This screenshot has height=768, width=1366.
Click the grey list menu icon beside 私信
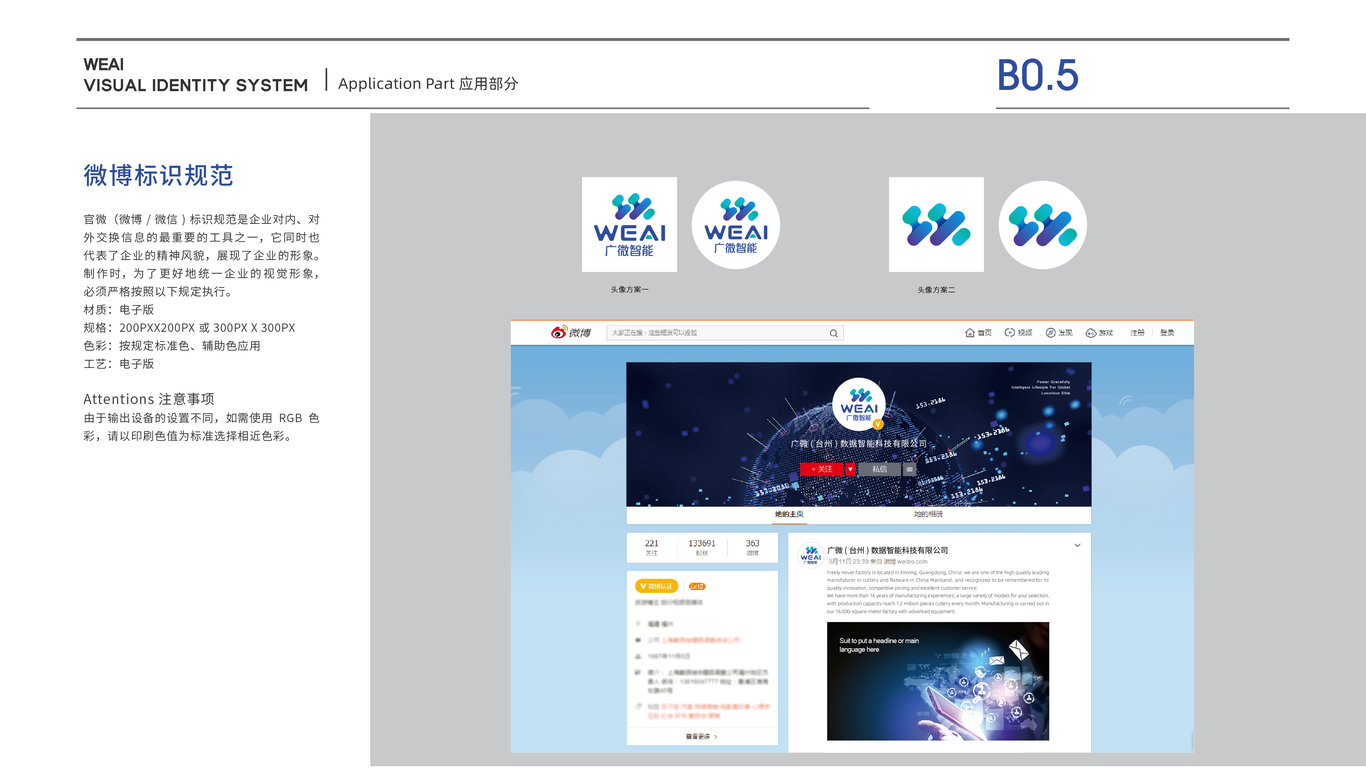point(910,469)
